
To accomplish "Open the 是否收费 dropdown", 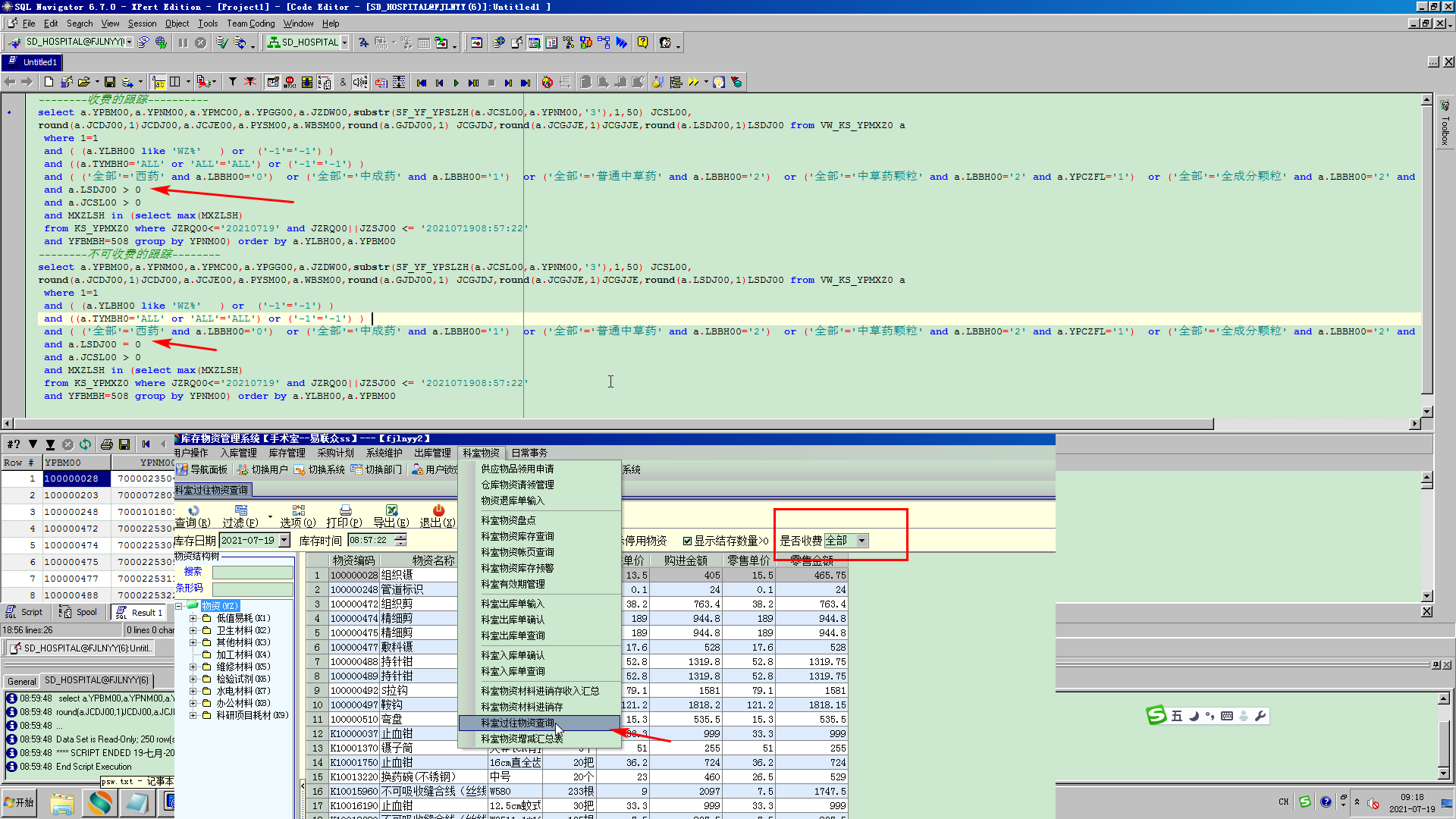I will [861, 541].
